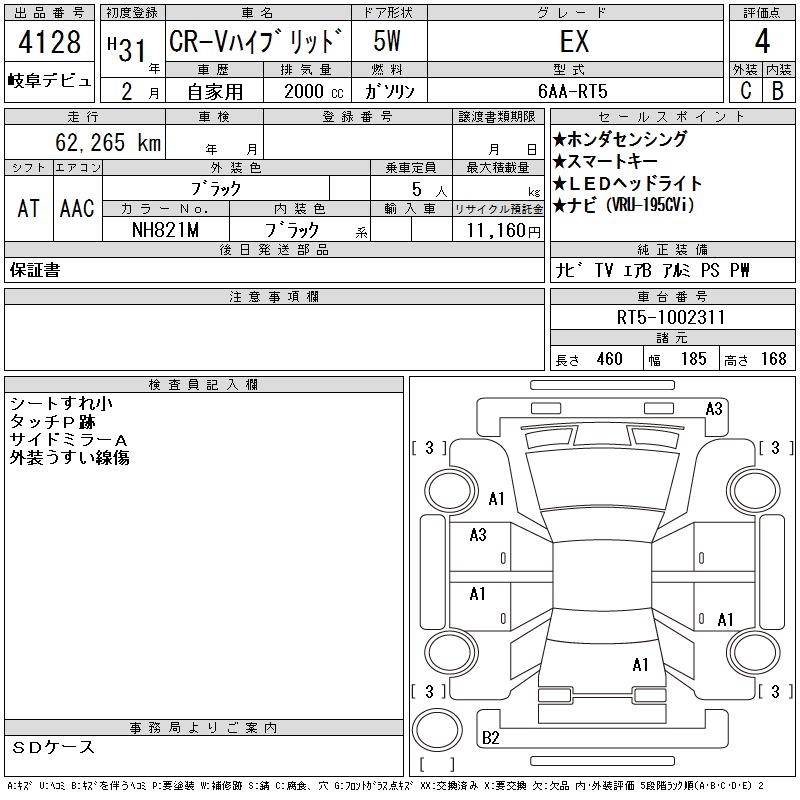Screen dimensions: 800x800
Task: Click the セールスポイント header
Action: (x=671, y=116)
